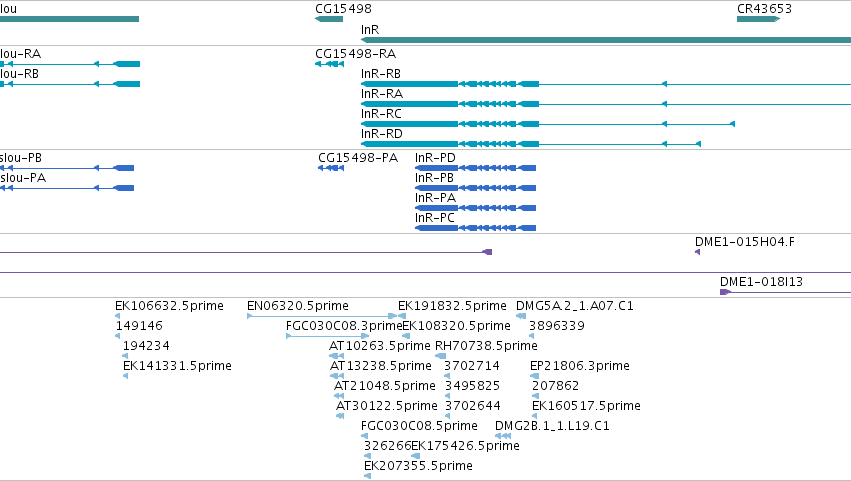Select the InR-PB protein label
This screenshot has height=481, width=851.
tap(434, 178)
